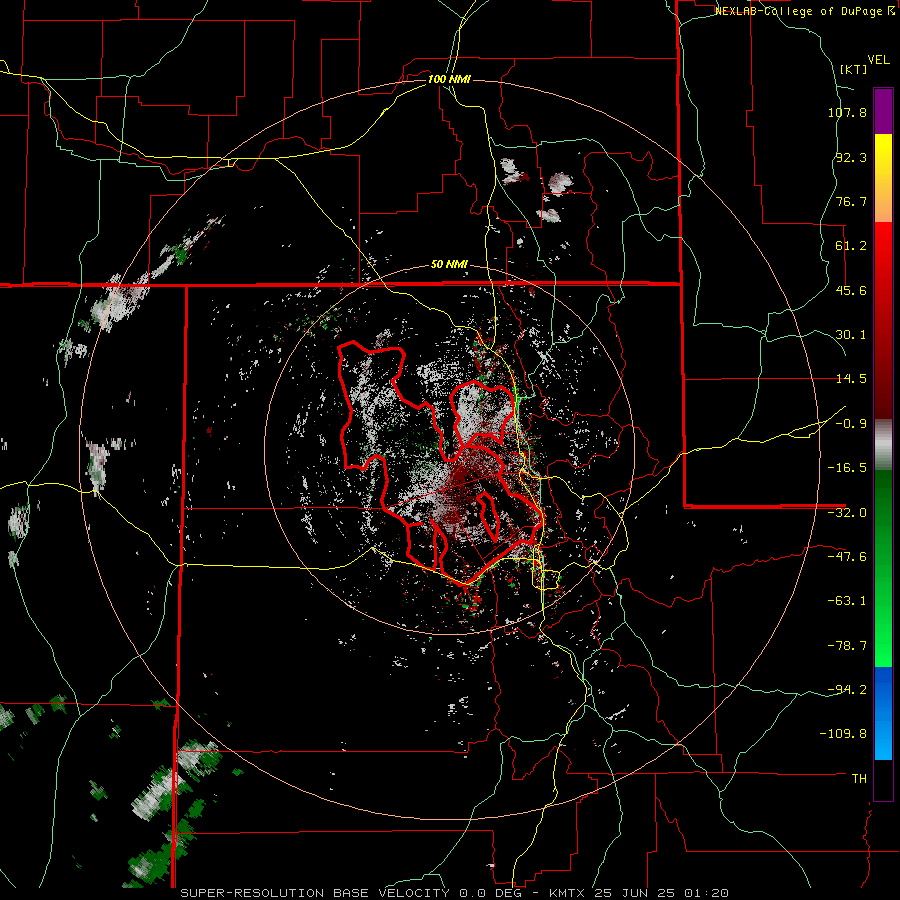Select the 61.2 velocity scale value

851,246
